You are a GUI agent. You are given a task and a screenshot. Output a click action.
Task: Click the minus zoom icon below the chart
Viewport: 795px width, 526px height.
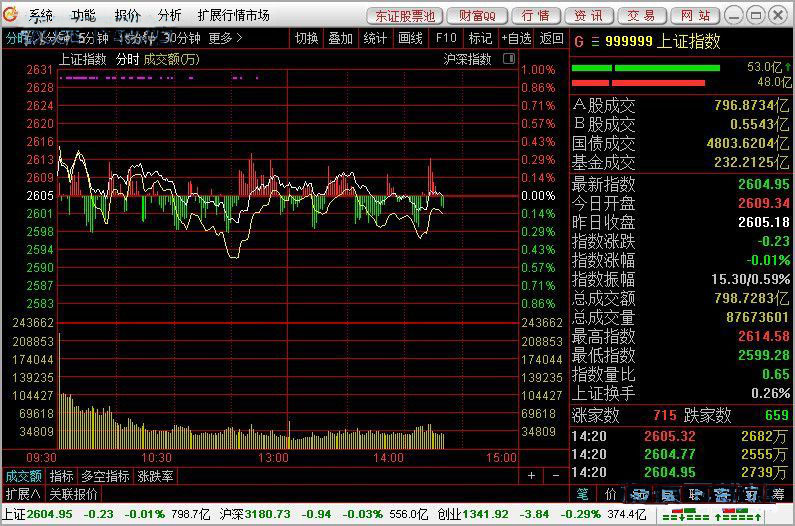555,476
